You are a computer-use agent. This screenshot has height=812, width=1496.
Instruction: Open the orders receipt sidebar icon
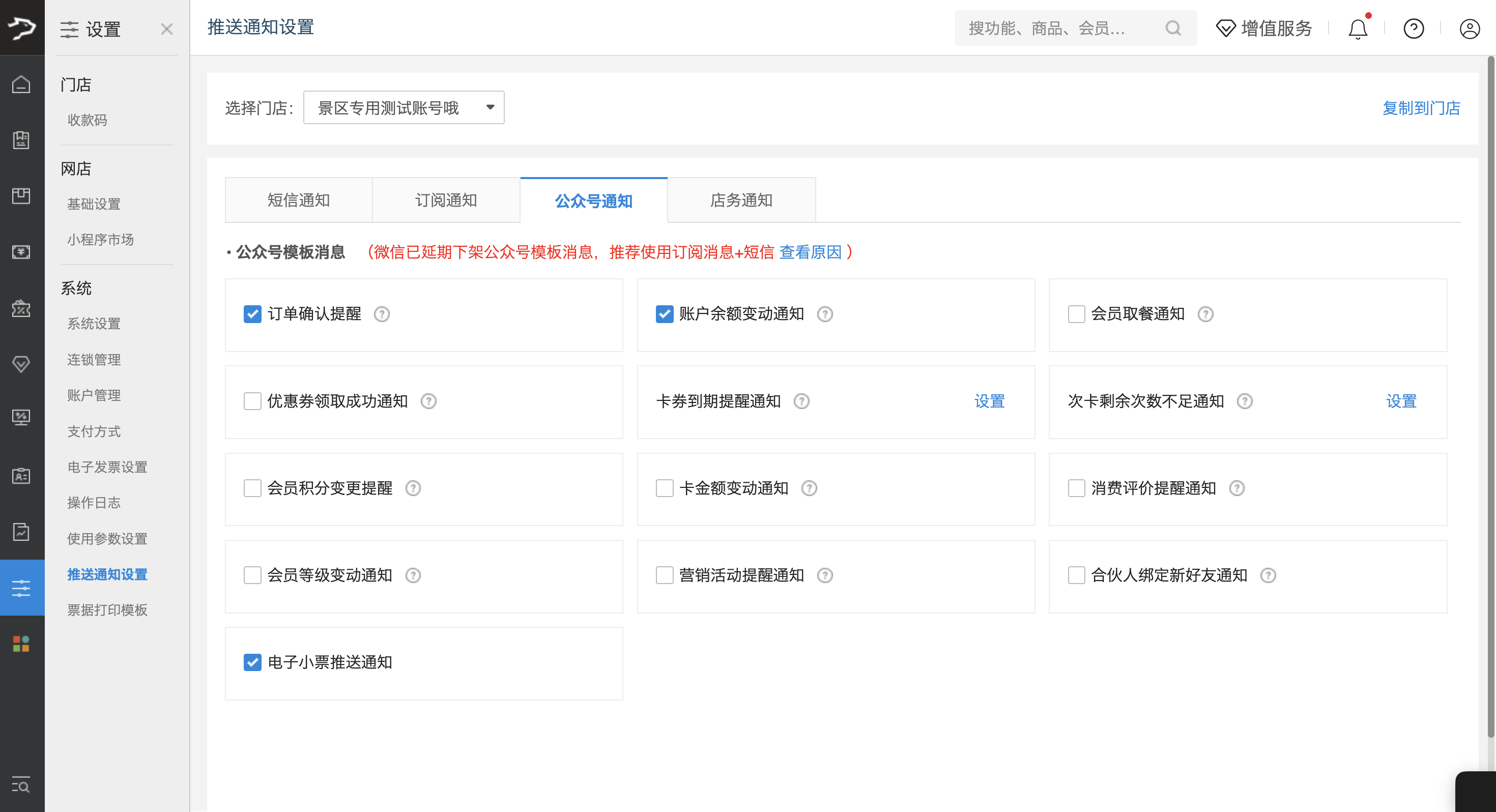[21, 140]
